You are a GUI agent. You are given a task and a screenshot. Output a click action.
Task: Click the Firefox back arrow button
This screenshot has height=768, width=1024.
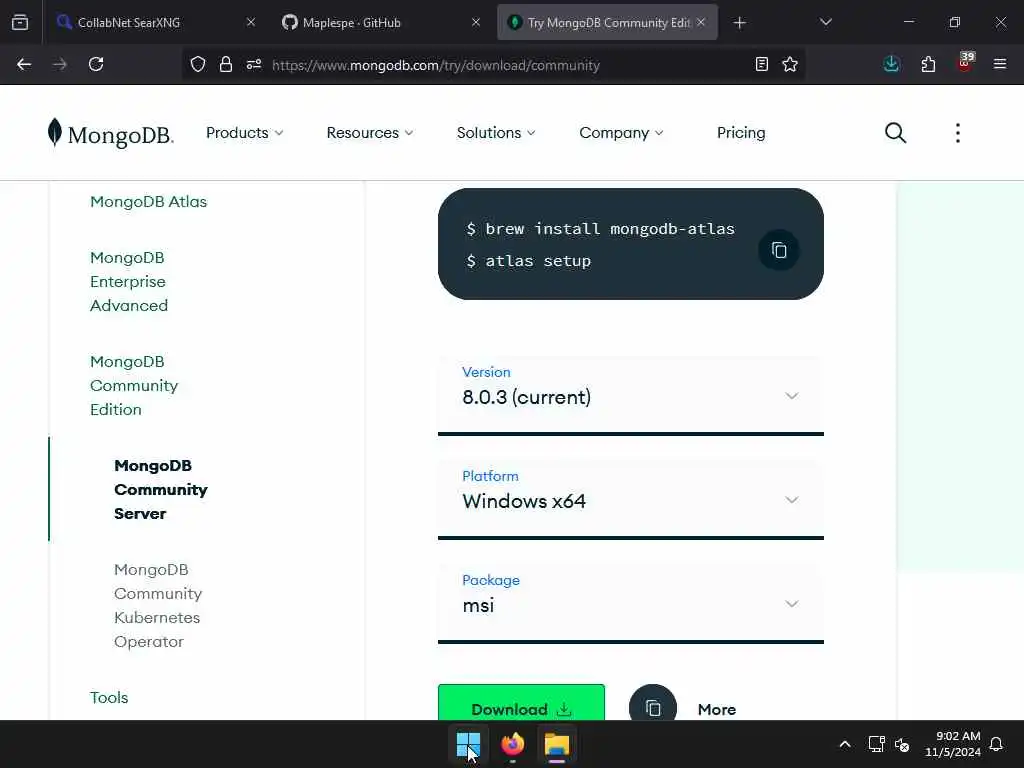point(24,64)
